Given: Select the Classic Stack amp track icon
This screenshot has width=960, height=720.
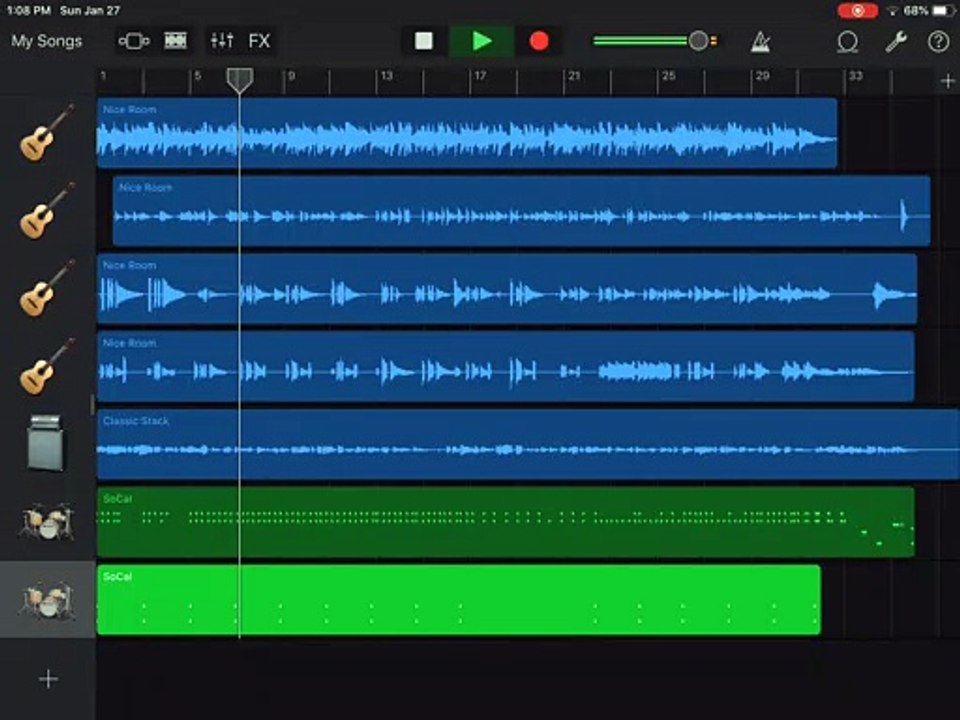Looking at the screenshot, I should pos(47,443).
